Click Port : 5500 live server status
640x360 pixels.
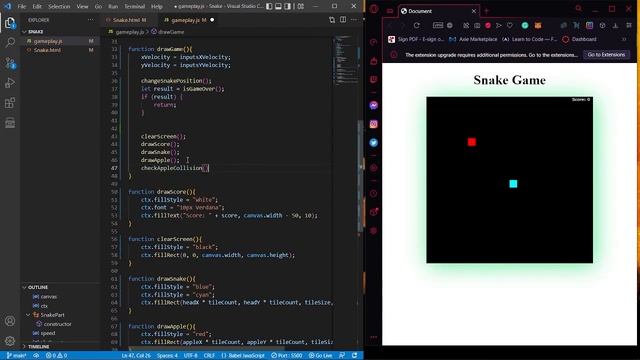click(x=287, y=356)
